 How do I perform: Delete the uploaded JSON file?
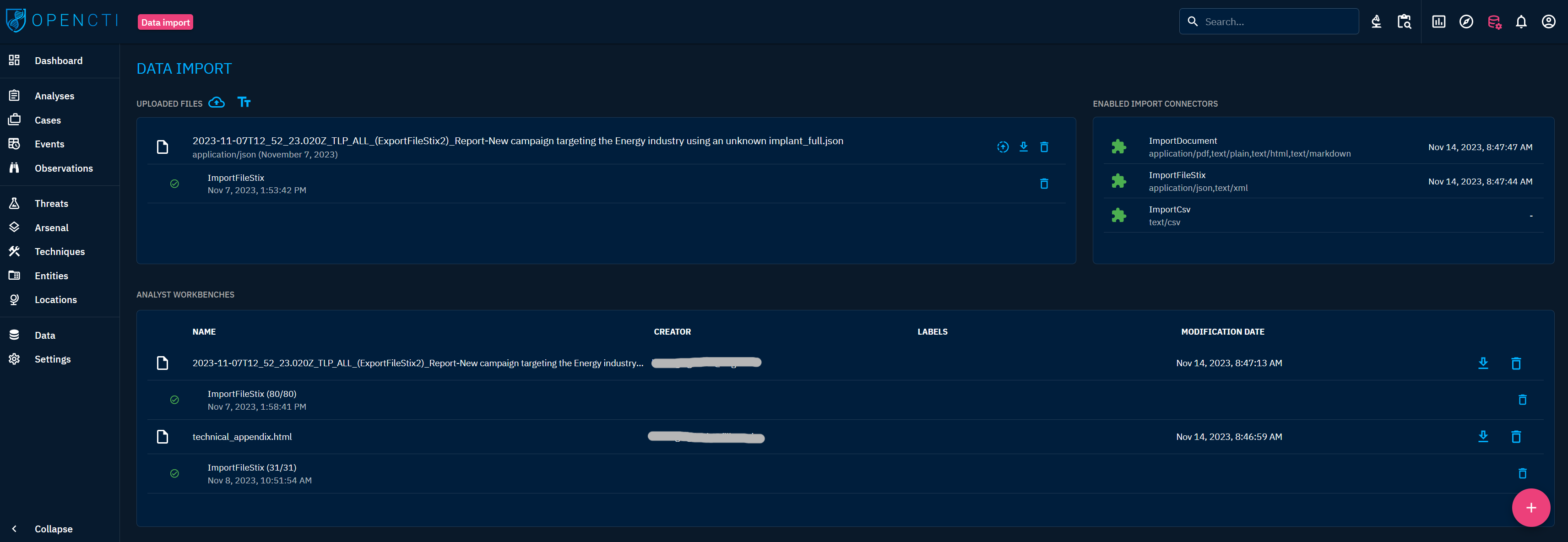tap(1044, 147)
